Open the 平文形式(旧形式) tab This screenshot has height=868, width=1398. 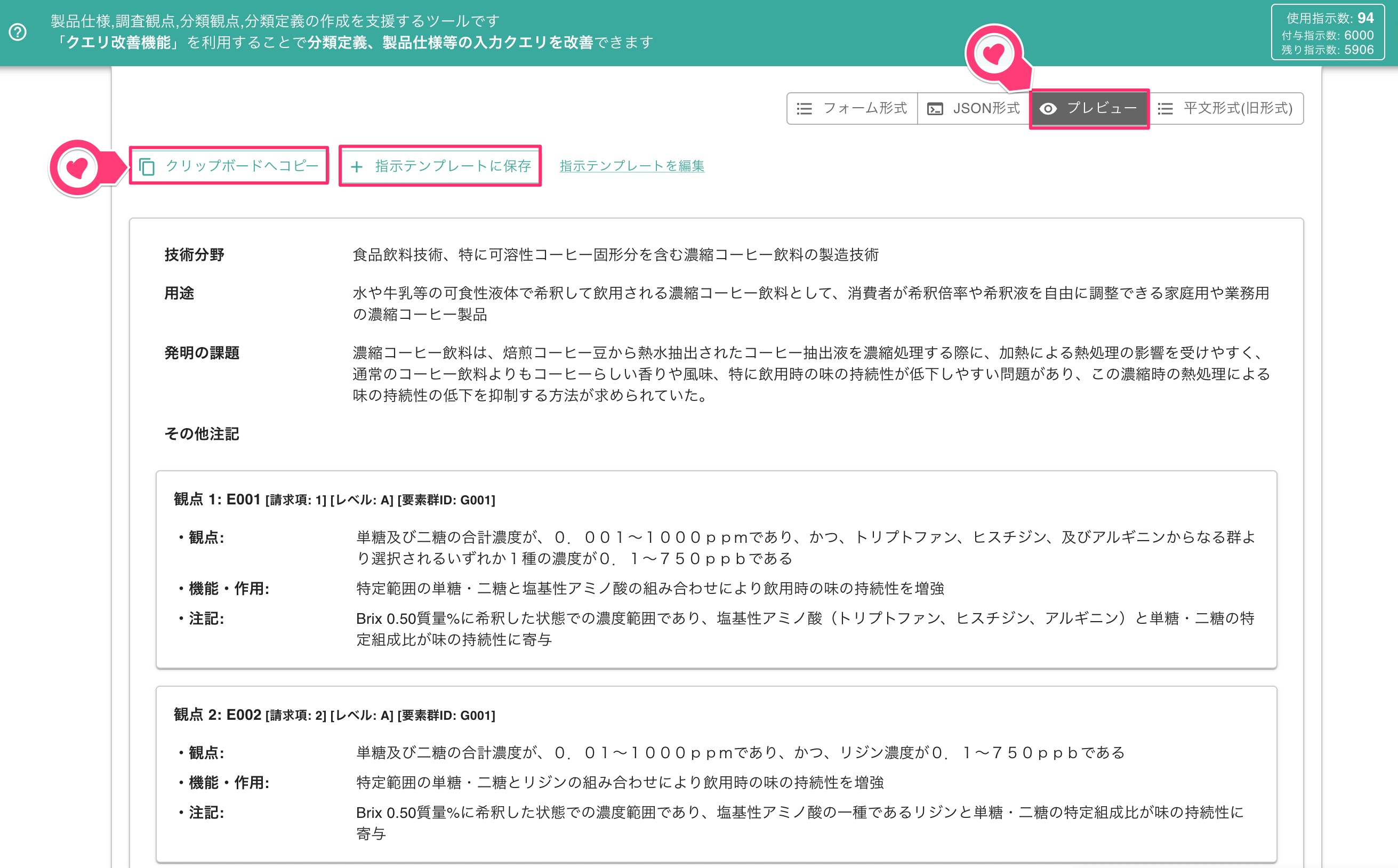pyautogui.click(x=1226, y=109)
